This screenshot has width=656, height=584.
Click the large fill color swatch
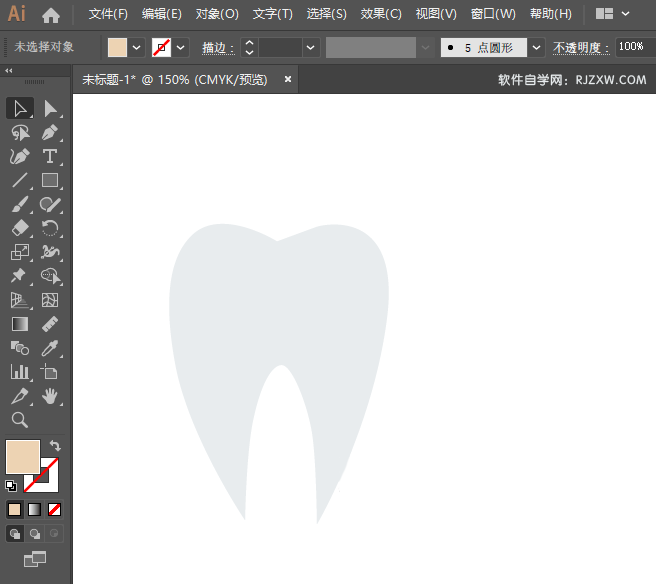pyautogui.click(x=22, y=456)
